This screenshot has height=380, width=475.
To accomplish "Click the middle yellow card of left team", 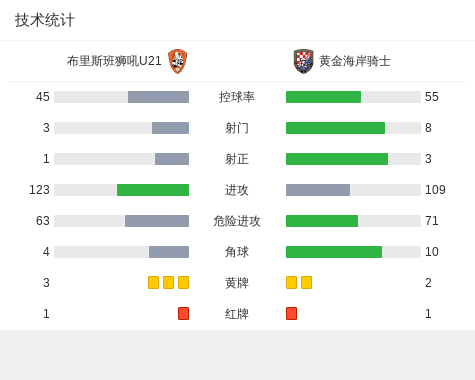I will point(168,283).
